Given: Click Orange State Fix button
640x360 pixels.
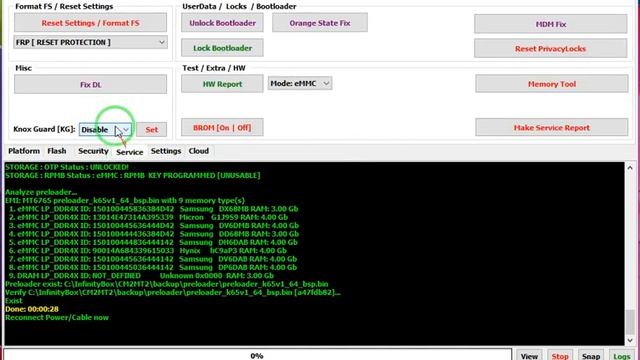Looking at the screenshot, I should point(320,23).
